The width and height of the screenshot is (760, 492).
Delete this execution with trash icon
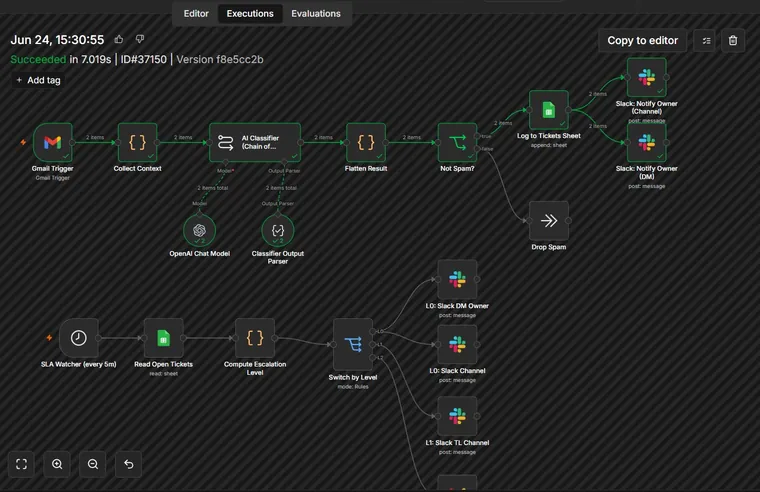733,41
